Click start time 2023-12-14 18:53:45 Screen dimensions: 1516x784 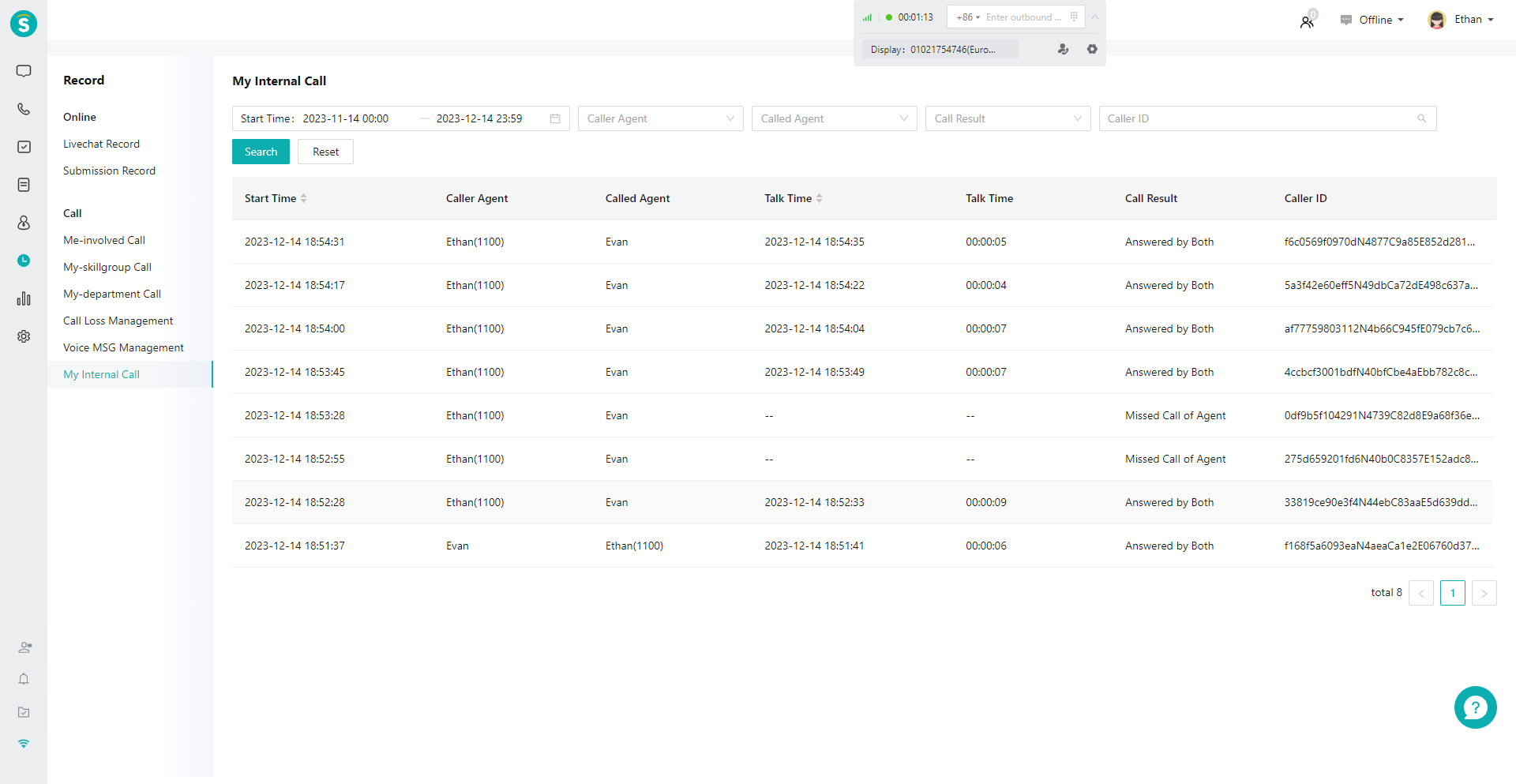click(x=295, y=372)
